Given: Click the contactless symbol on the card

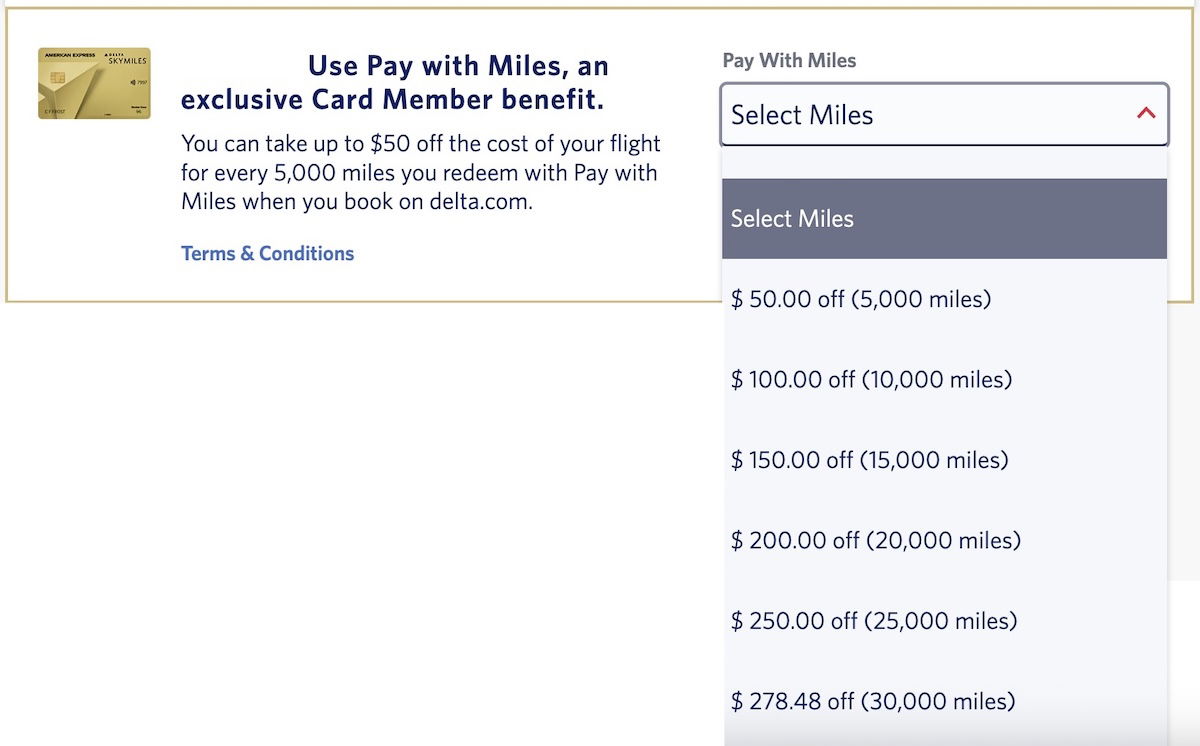Looking at the screenshot, I should [x=132, y=80].
